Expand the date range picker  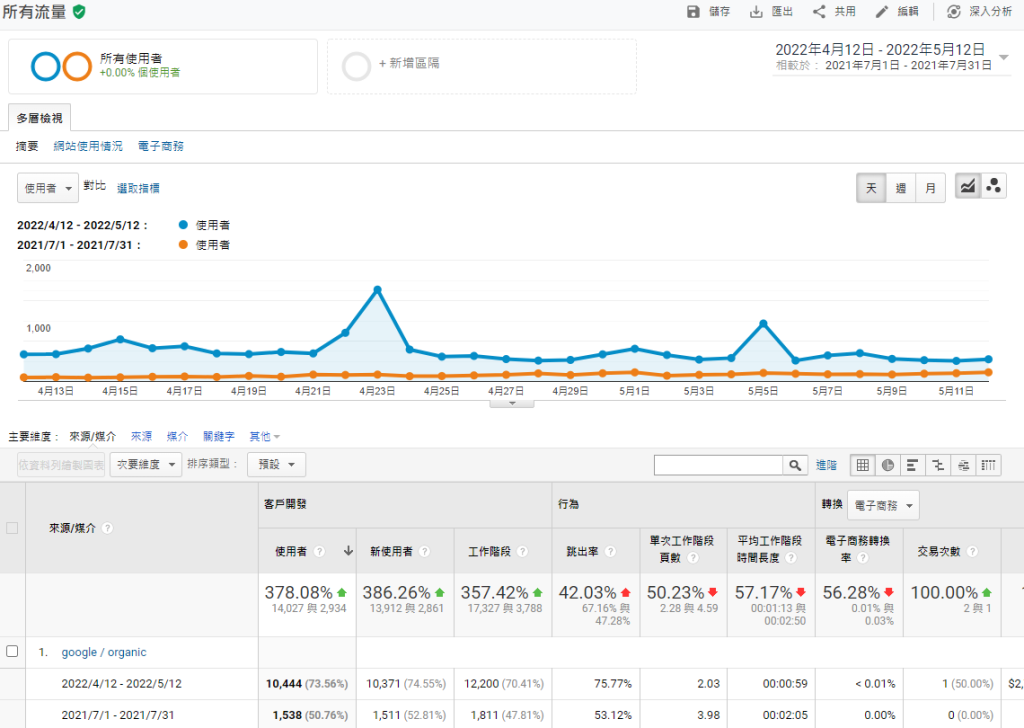click(1003, 57)
